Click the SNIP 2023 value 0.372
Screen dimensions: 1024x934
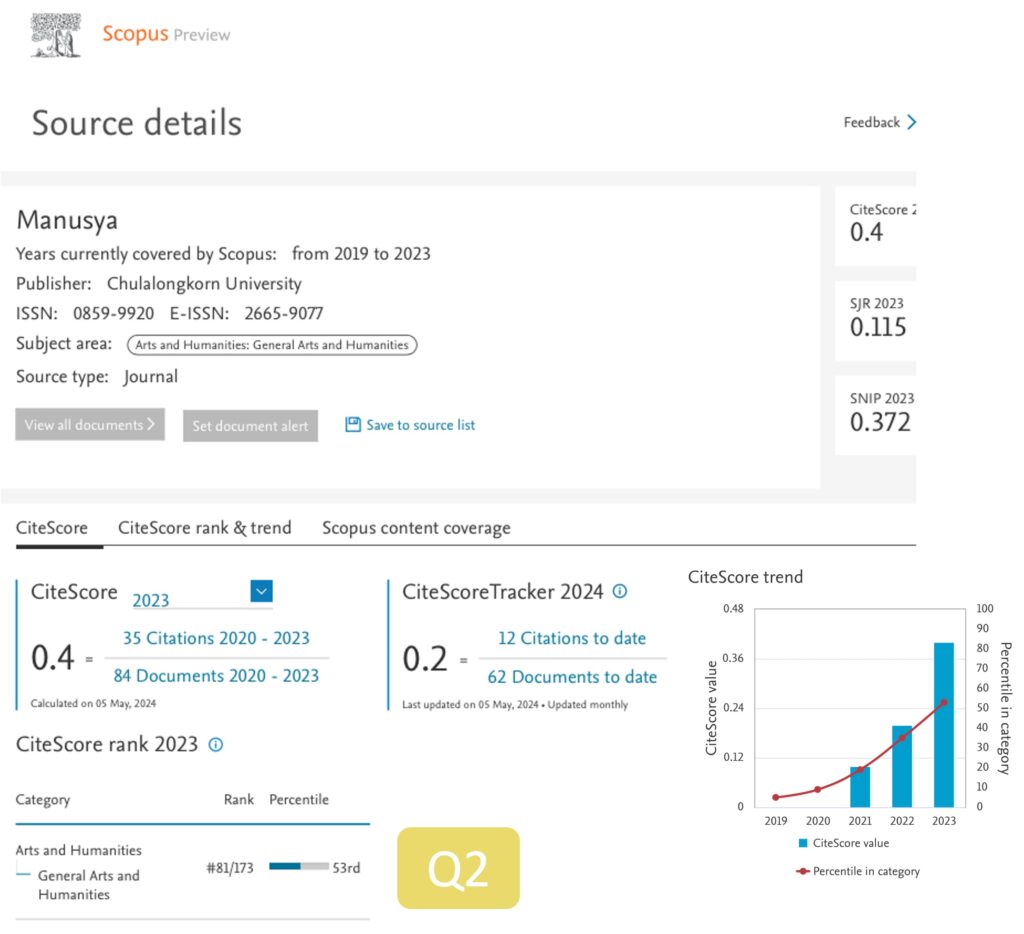click(880, 423)
